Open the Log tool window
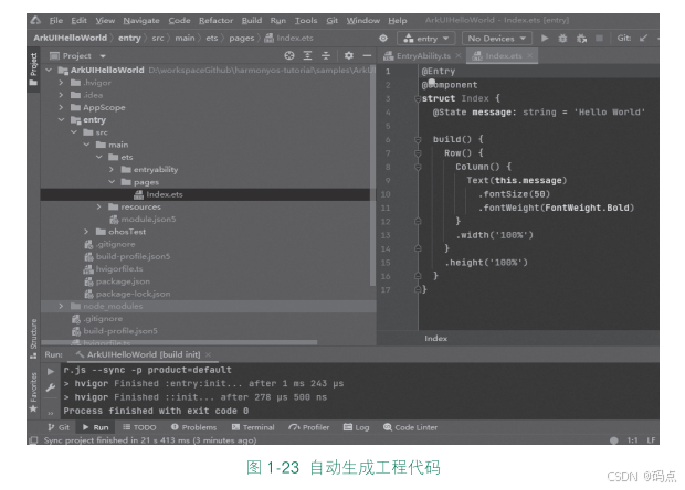 click(x=356, y=427)
